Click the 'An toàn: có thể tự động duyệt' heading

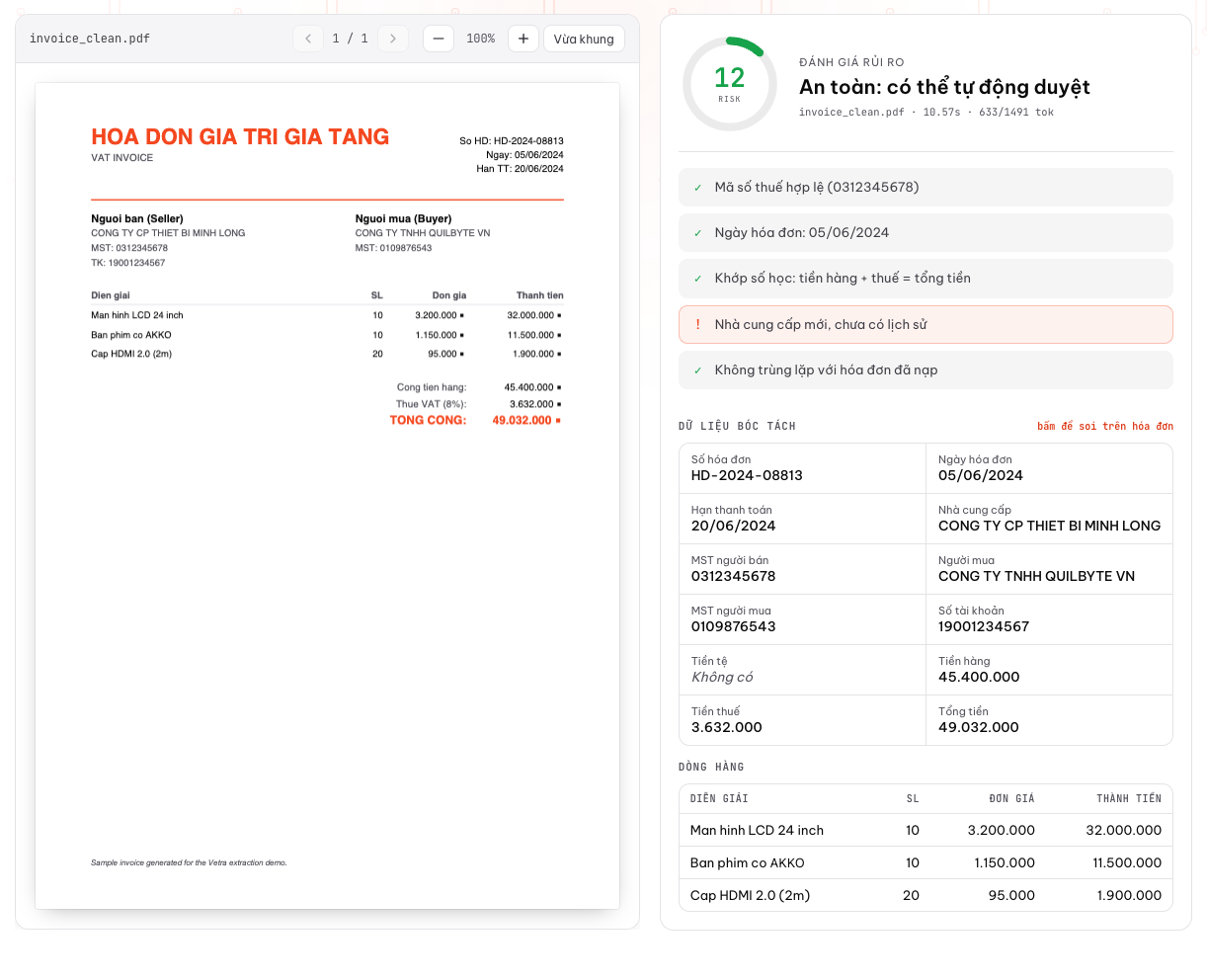(x=944, y=87)
